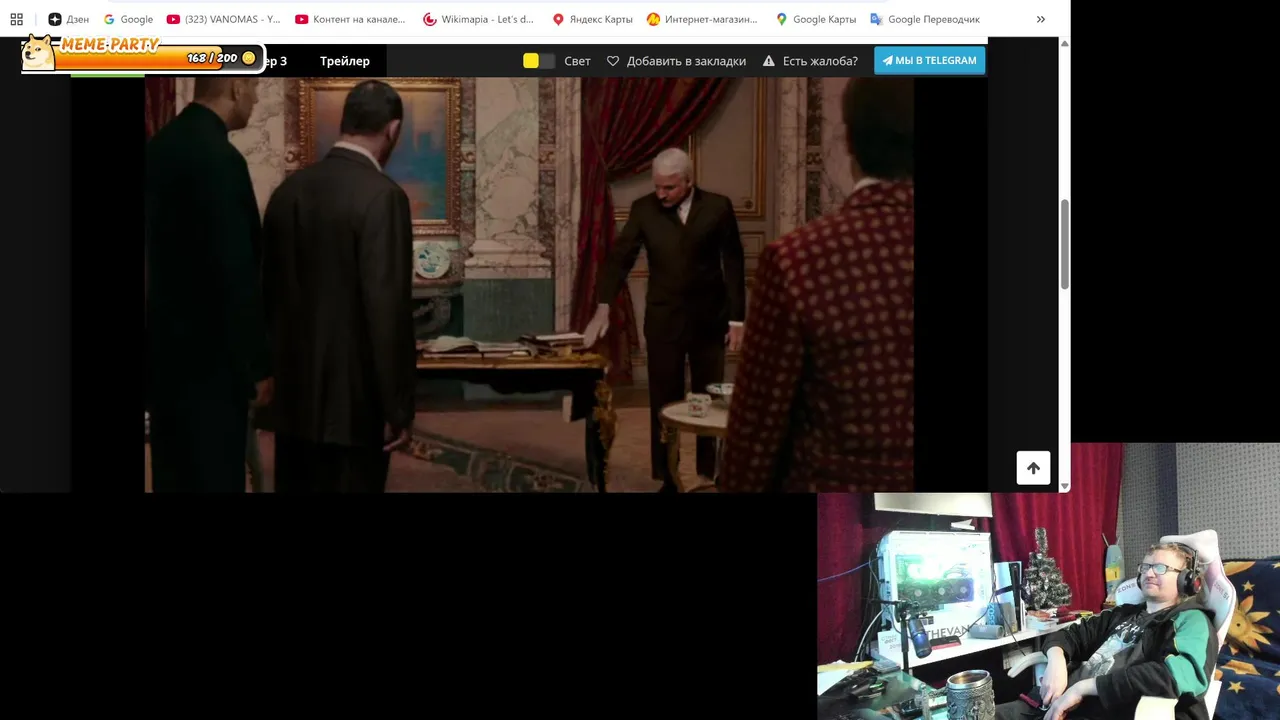Screen dimensions: 1280x720
Task: Click the scrollbar down arrow
Action: (1064, 486)
